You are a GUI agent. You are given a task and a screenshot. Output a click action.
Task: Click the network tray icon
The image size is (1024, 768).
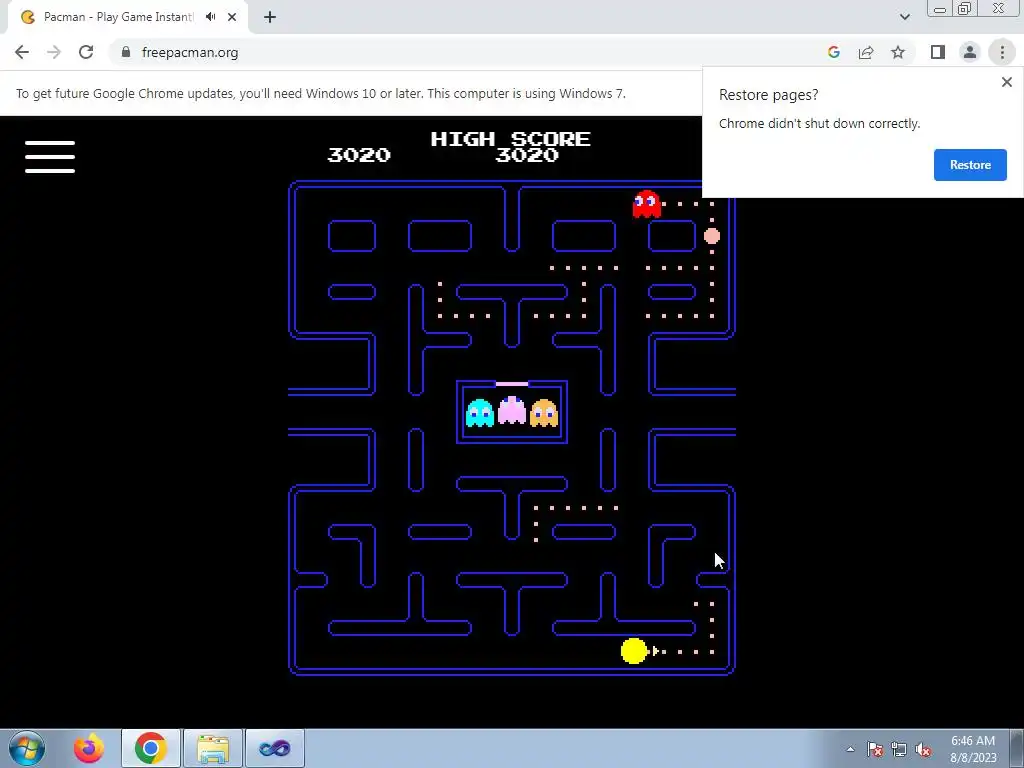pos(899,749)
